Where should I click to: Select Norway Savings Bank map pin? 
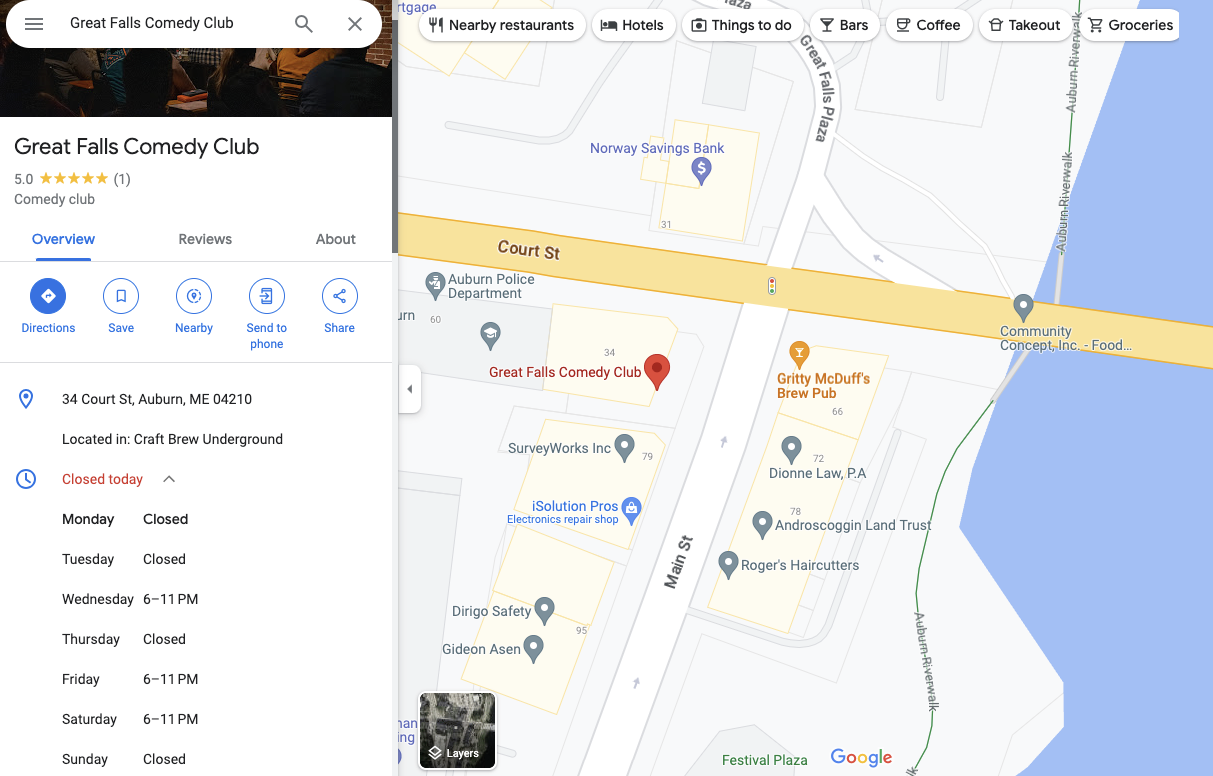click(x=702, y=171)
